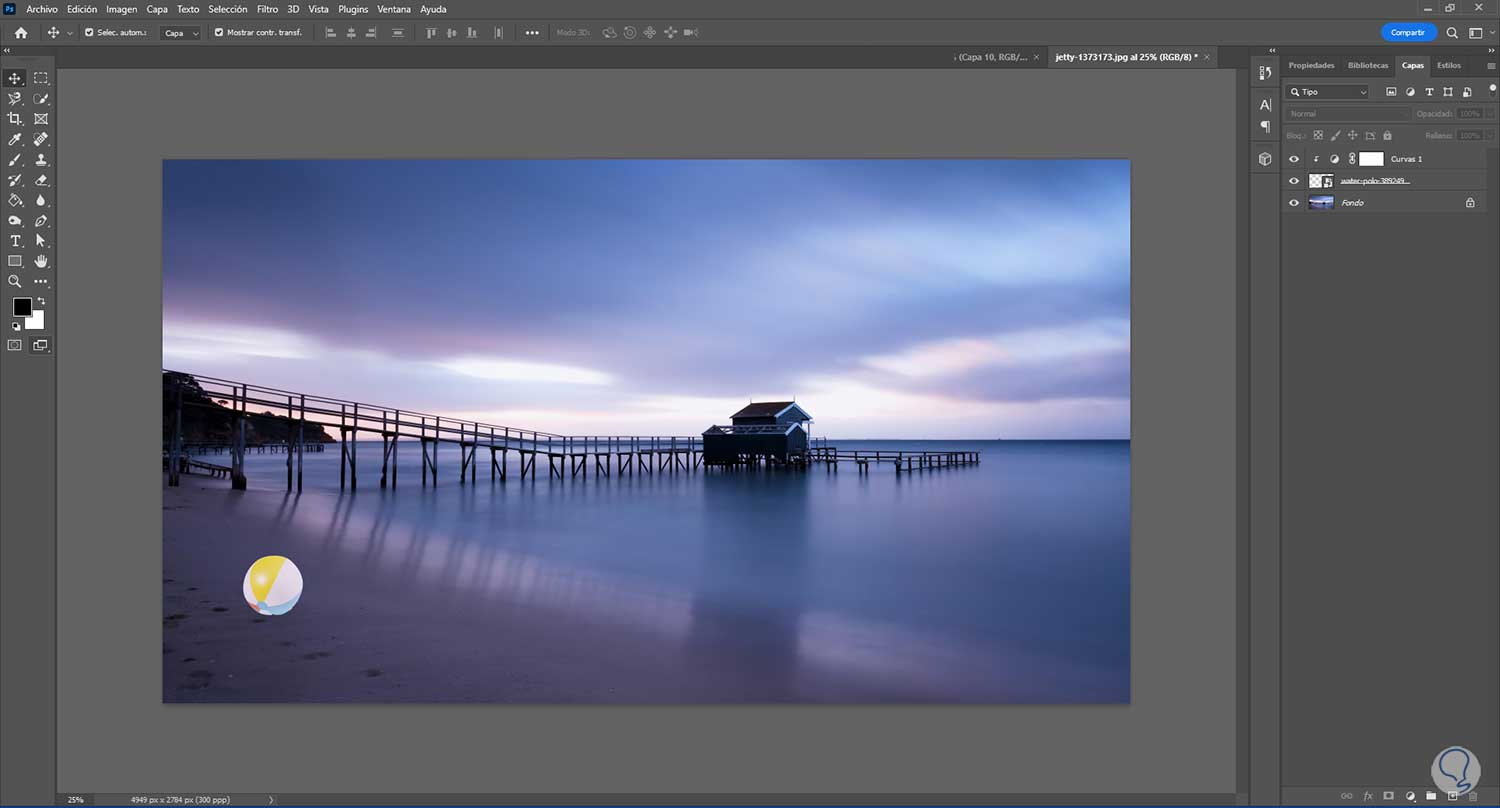
Task: Click the Home icon in options bar
Action: tap(21, 33)
